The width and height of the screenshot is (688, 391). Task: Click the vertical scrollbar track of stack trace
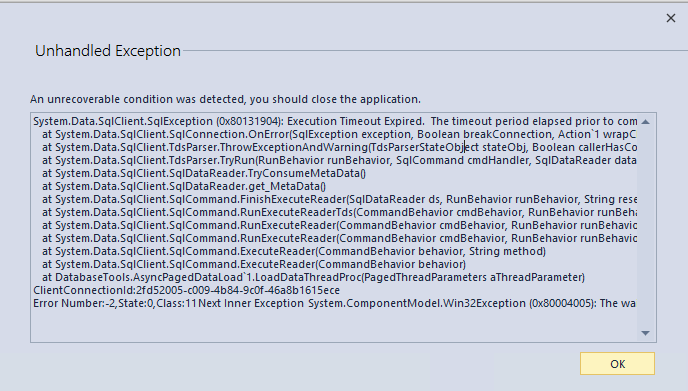[x=645, y=227]
